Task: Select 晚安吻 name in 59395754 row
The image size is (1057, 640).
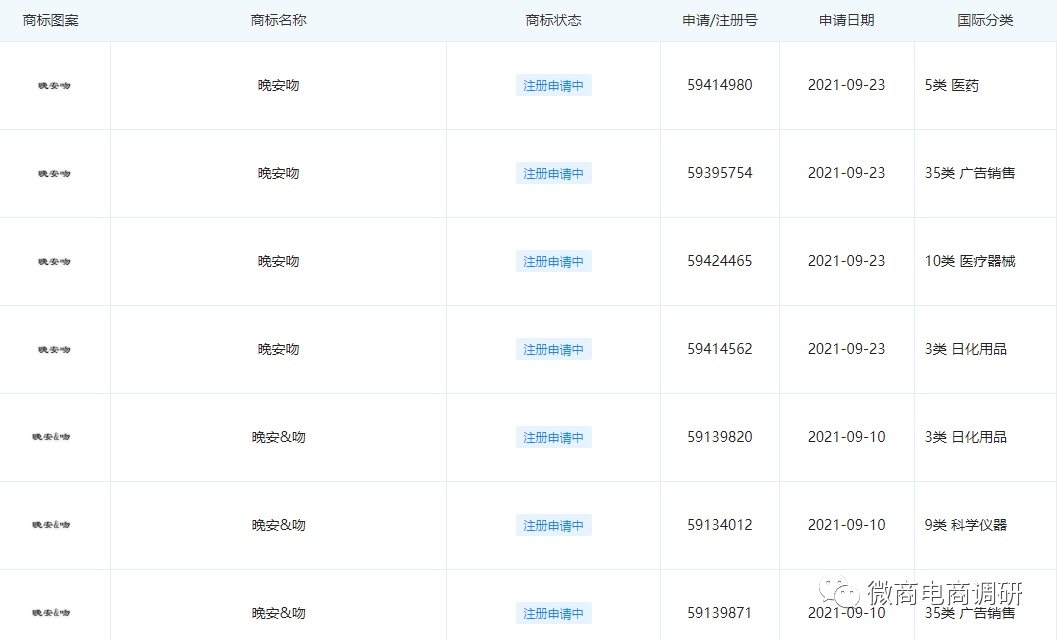Action: coord(278,173)
